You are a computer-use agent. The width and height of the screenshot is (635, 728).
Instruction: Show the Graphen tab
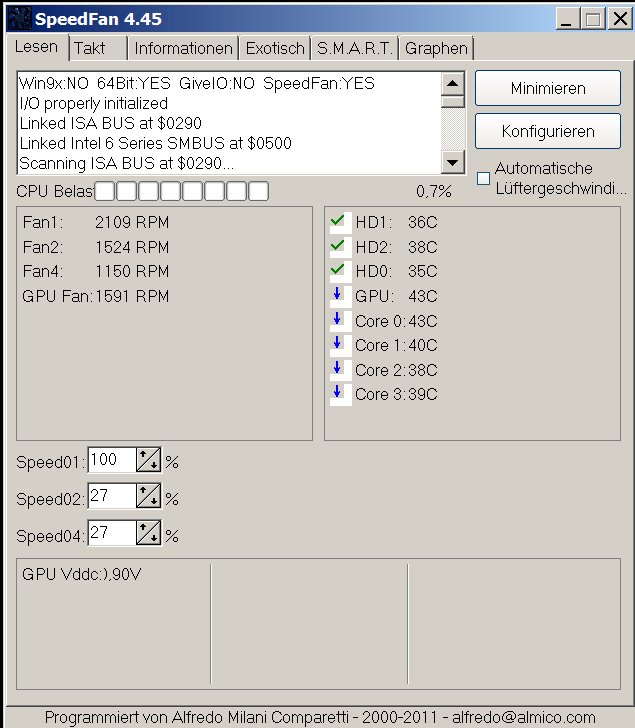(x=436, y=48)
